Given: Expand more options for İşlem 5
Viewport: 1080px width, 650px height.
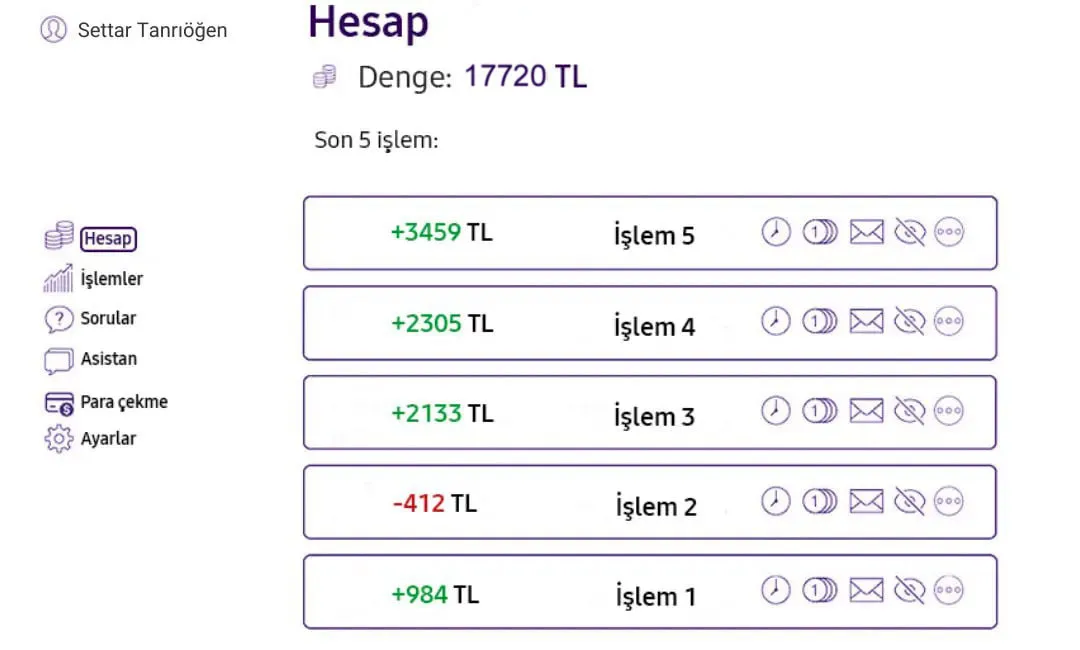Looking at the screenshot, I should click(x=949, y=232).
